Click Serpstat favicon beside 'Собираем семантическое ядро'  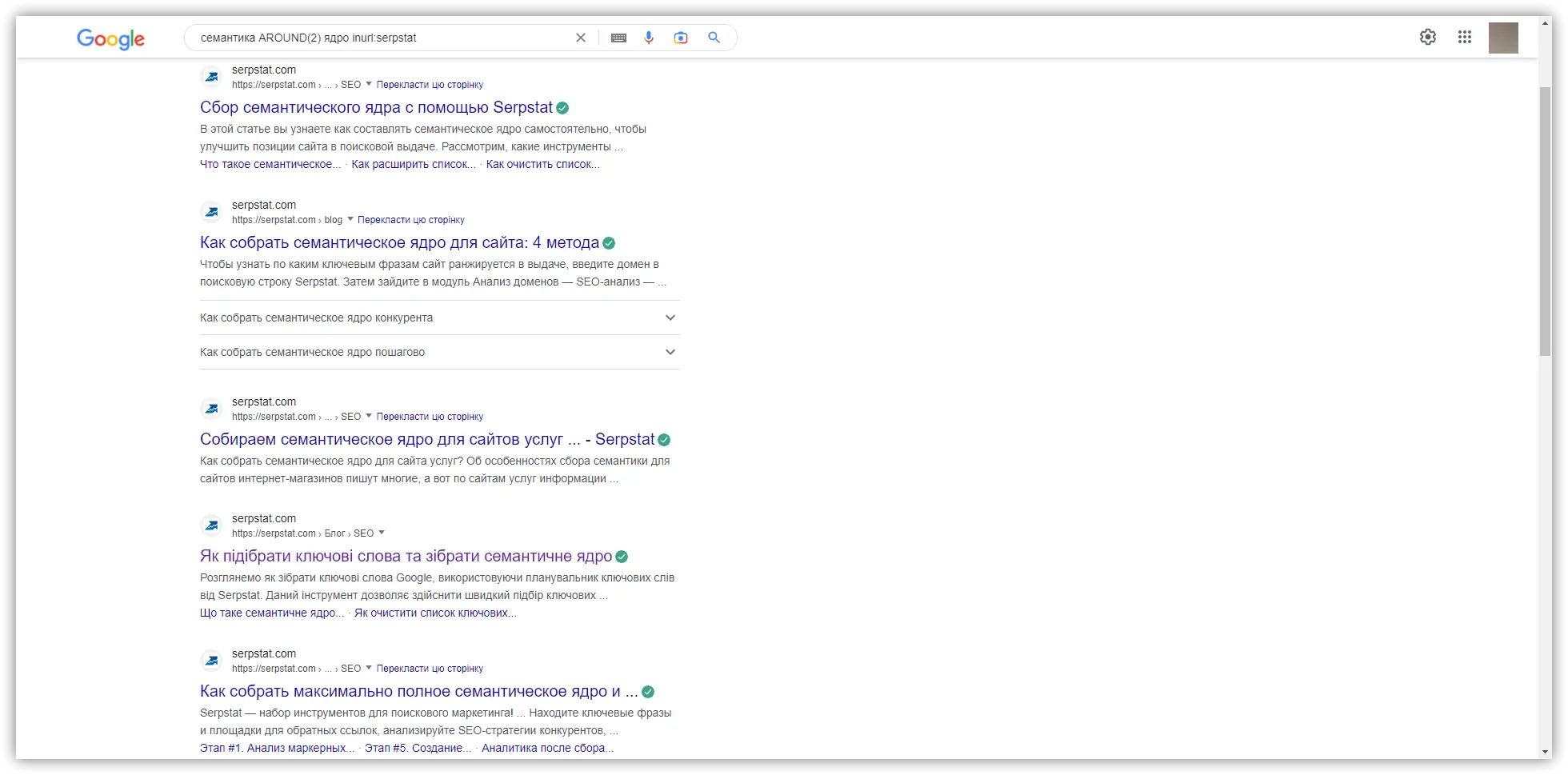(211, 409)
